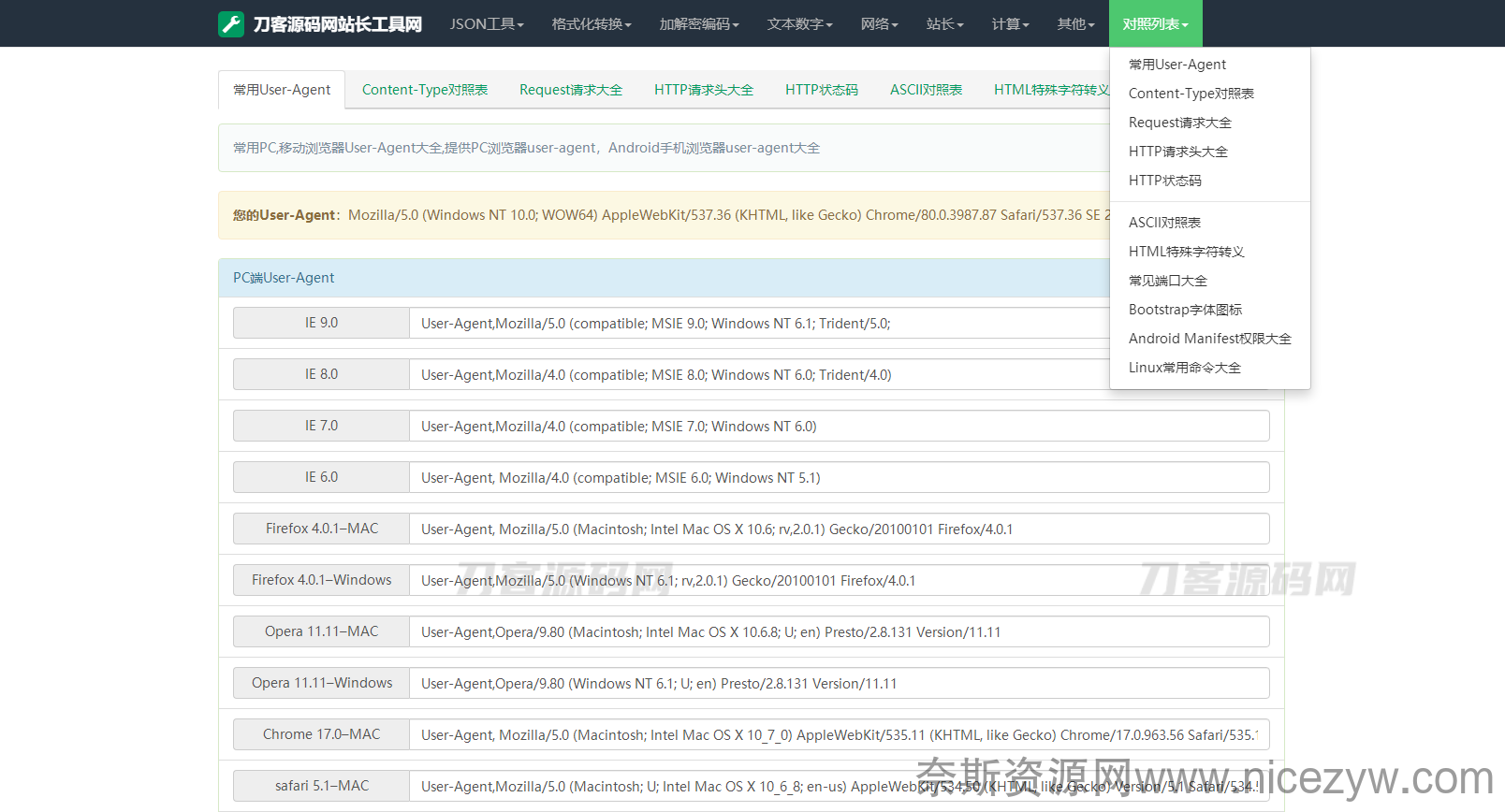Screen dimensions: 1505x812
Task: Switch to the HTTP请求头大全 tab
Action: (x=703, y=90)
